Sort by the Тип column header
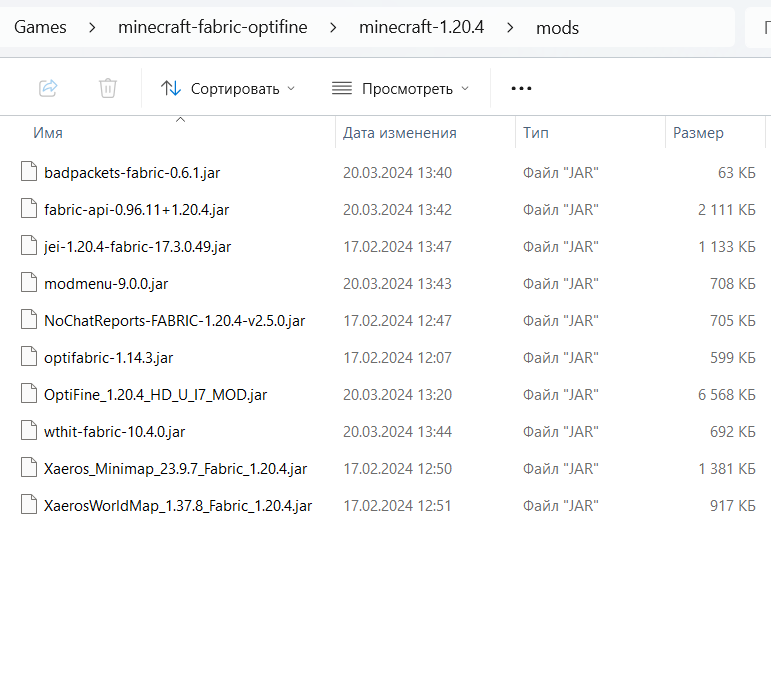771x682 pixels. click(535, 133)
